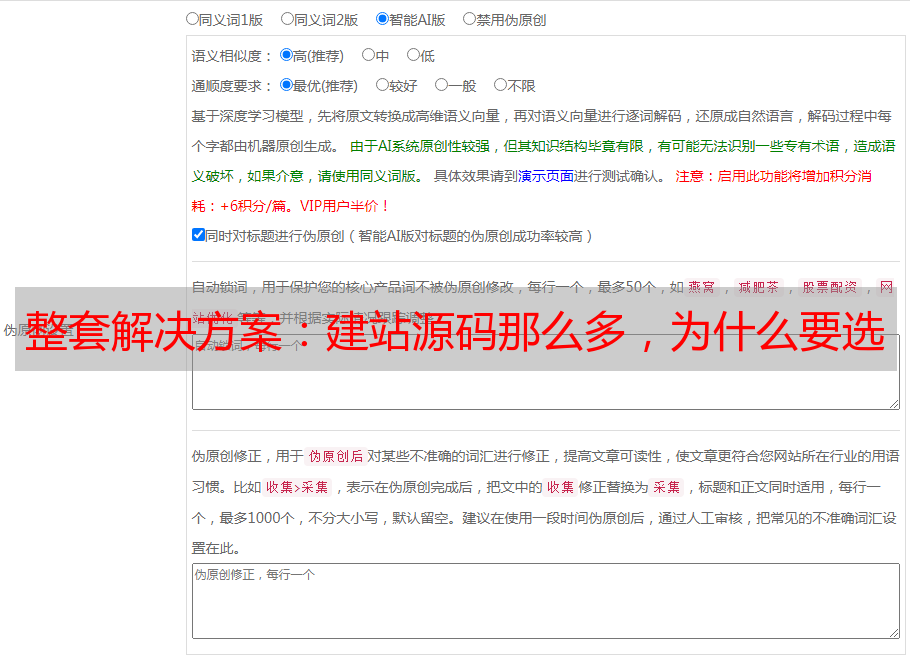
Task: Click the 股票配资 example keyword tag
Action: point(830,287)
